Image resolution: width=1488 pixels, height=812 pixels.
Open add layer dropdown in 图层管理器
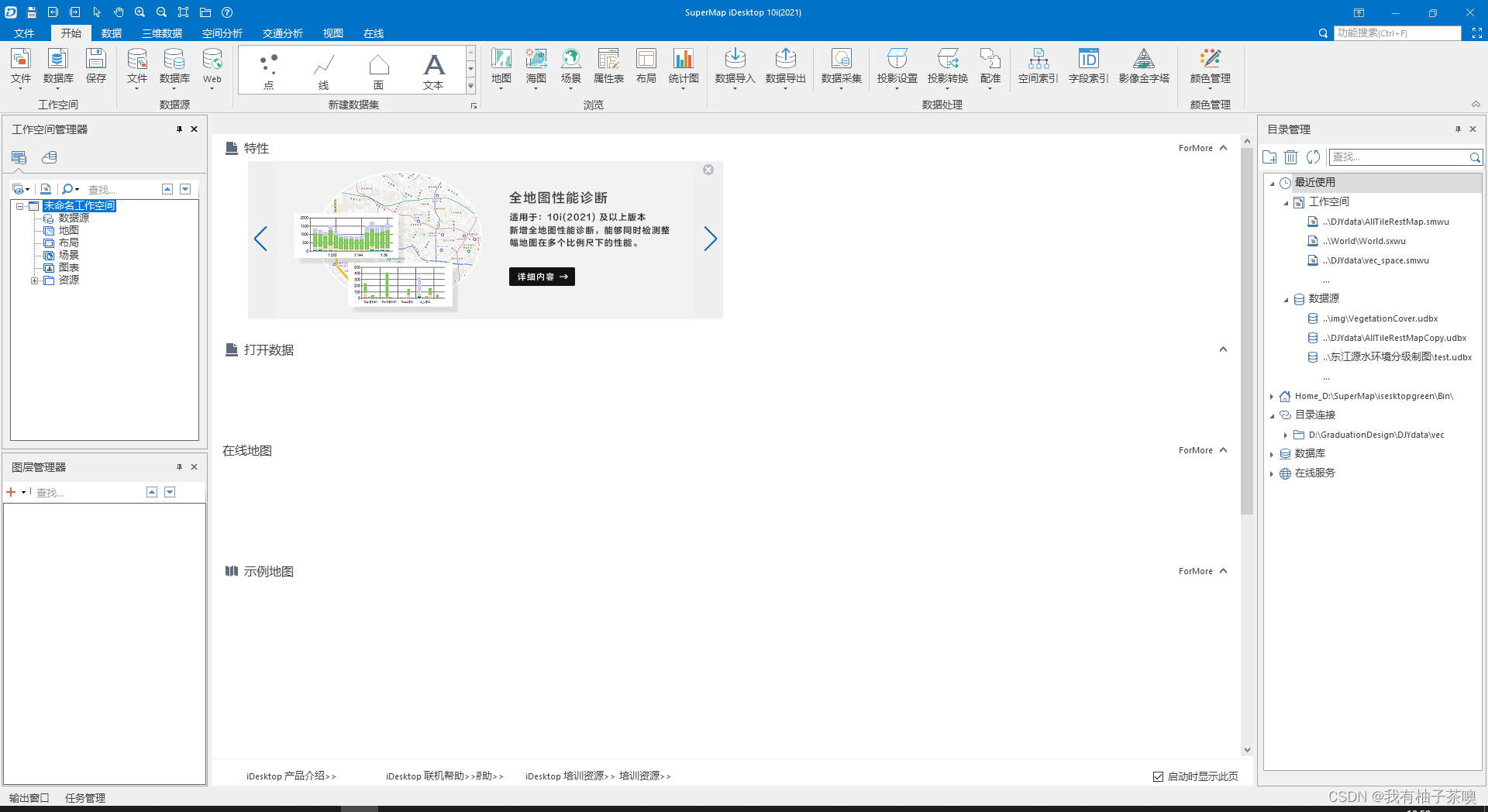(24, 493)
